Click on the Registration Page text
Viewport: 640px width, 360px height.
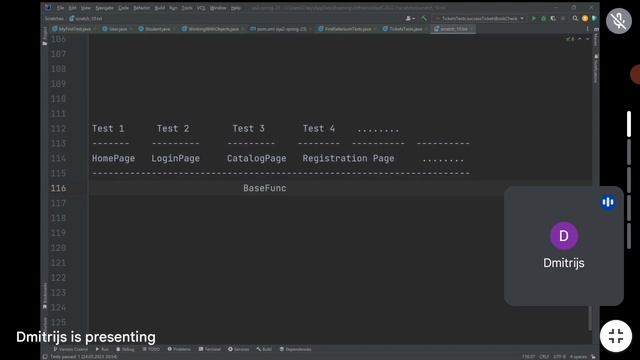(348, 158)
